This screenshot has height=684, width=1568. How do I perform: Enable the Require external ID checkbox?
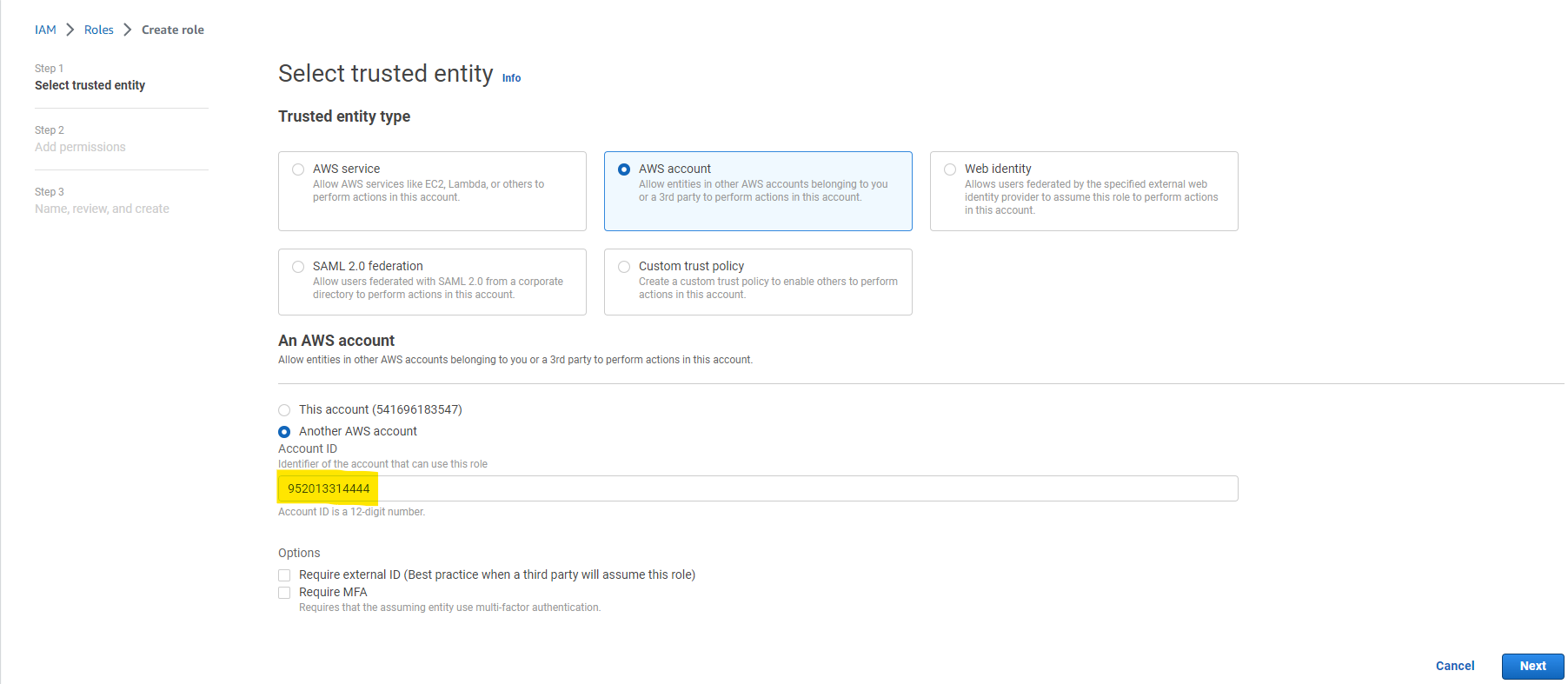(284, 575)
